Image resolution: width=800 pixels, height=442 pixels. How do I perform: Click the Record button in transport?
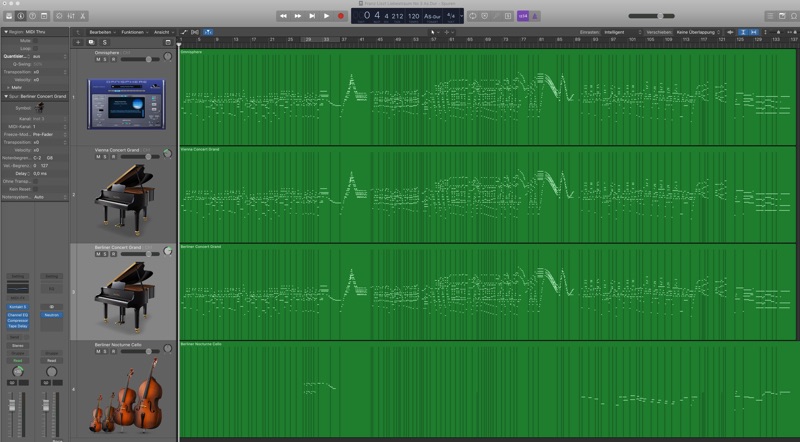[340, 16]
